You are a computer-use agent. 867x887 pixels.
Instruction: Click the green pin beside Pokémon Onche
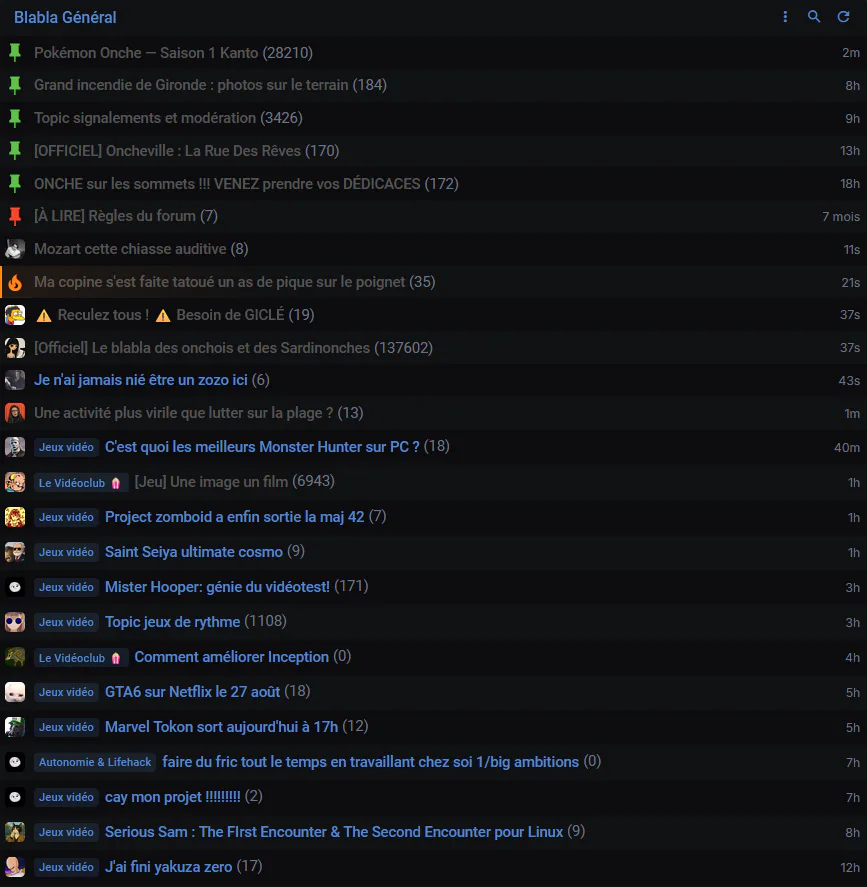pyautogui.click(x=15, y=53)
